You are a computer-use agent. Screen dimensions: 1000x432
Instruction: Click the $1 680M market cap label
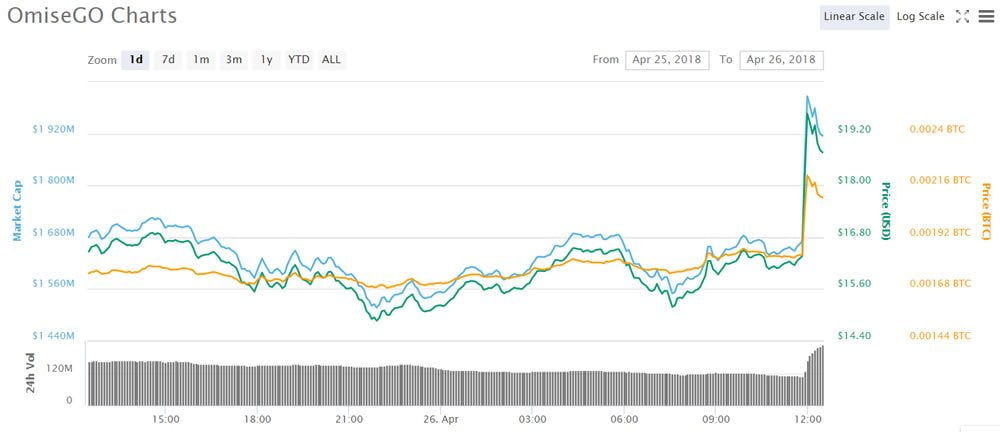tap(54, 232)
